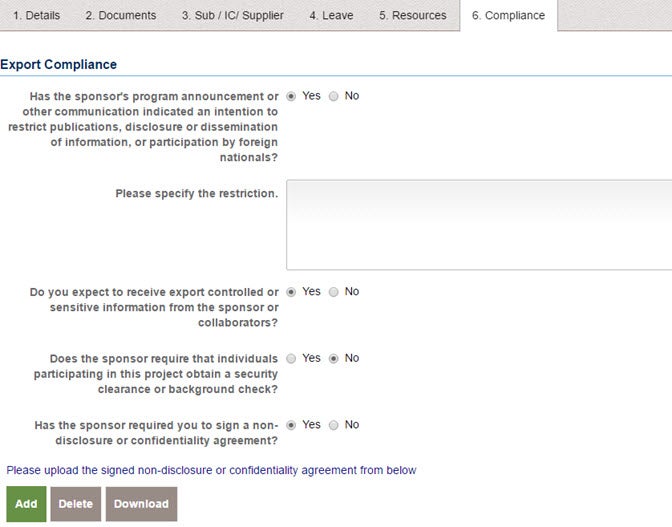Screen dimensions: 672x527
Task: Pick No for signing non-disclosure agreement
Action: point(333,425)
